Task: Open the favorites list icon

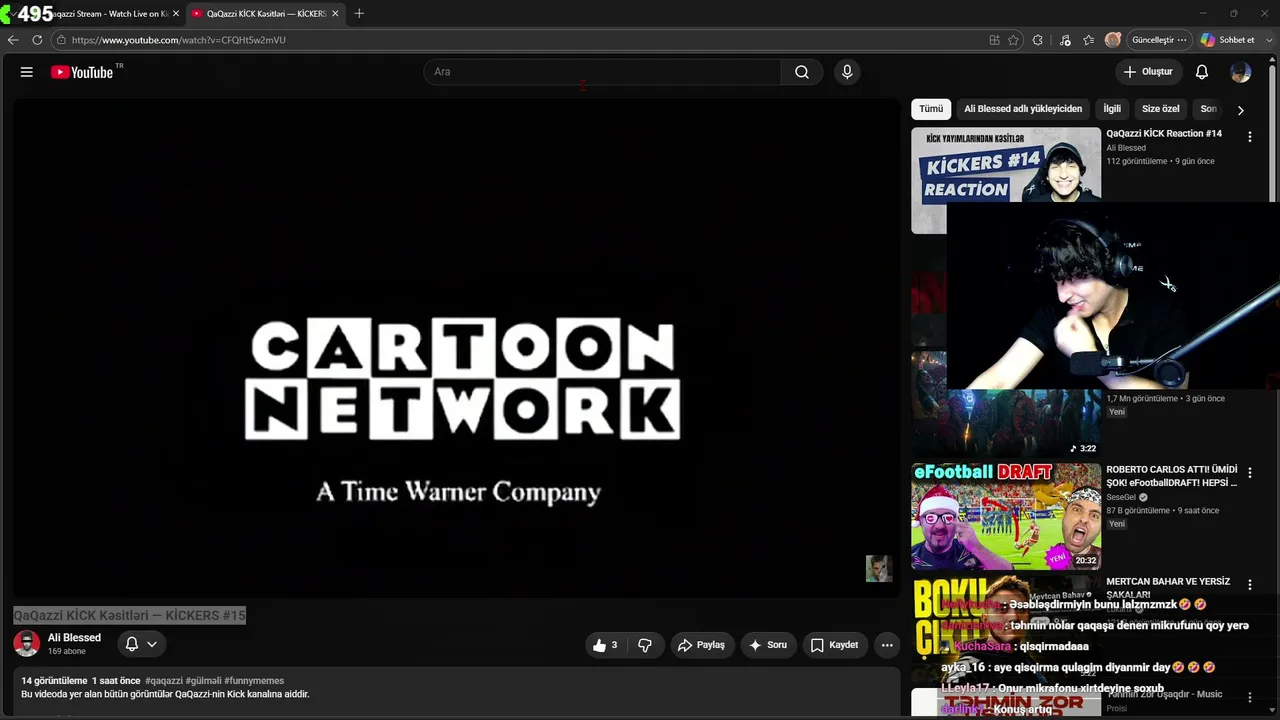Action: pyautogui.click(x=1089, y=40)
